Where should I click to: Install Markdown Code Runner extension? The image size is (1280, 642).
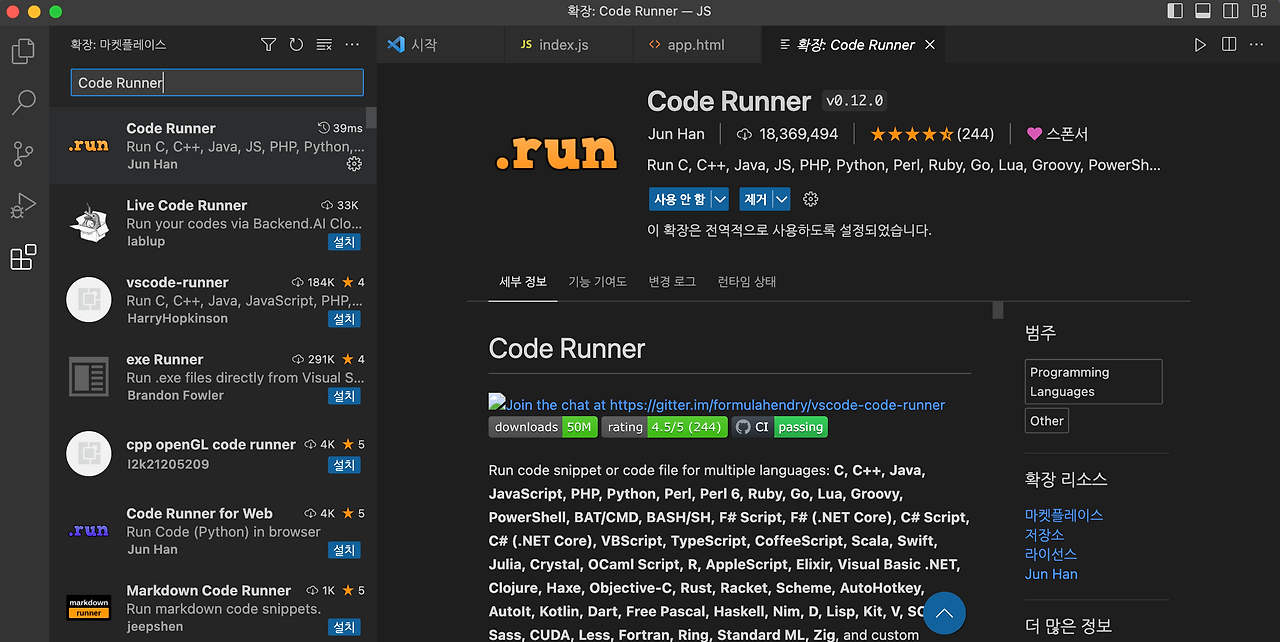[x=344, y=627]
